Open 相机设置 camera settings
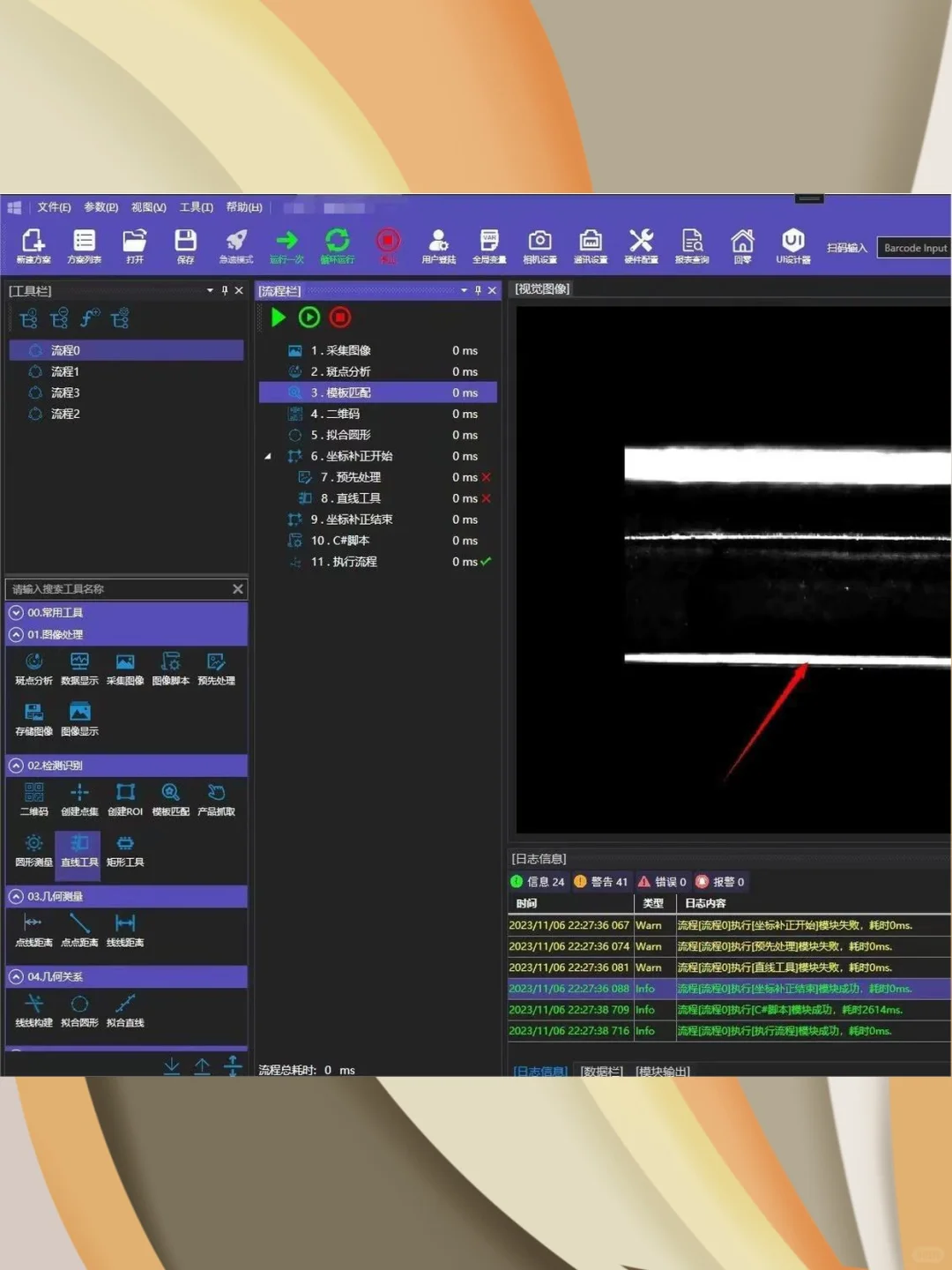 [539, 246]
